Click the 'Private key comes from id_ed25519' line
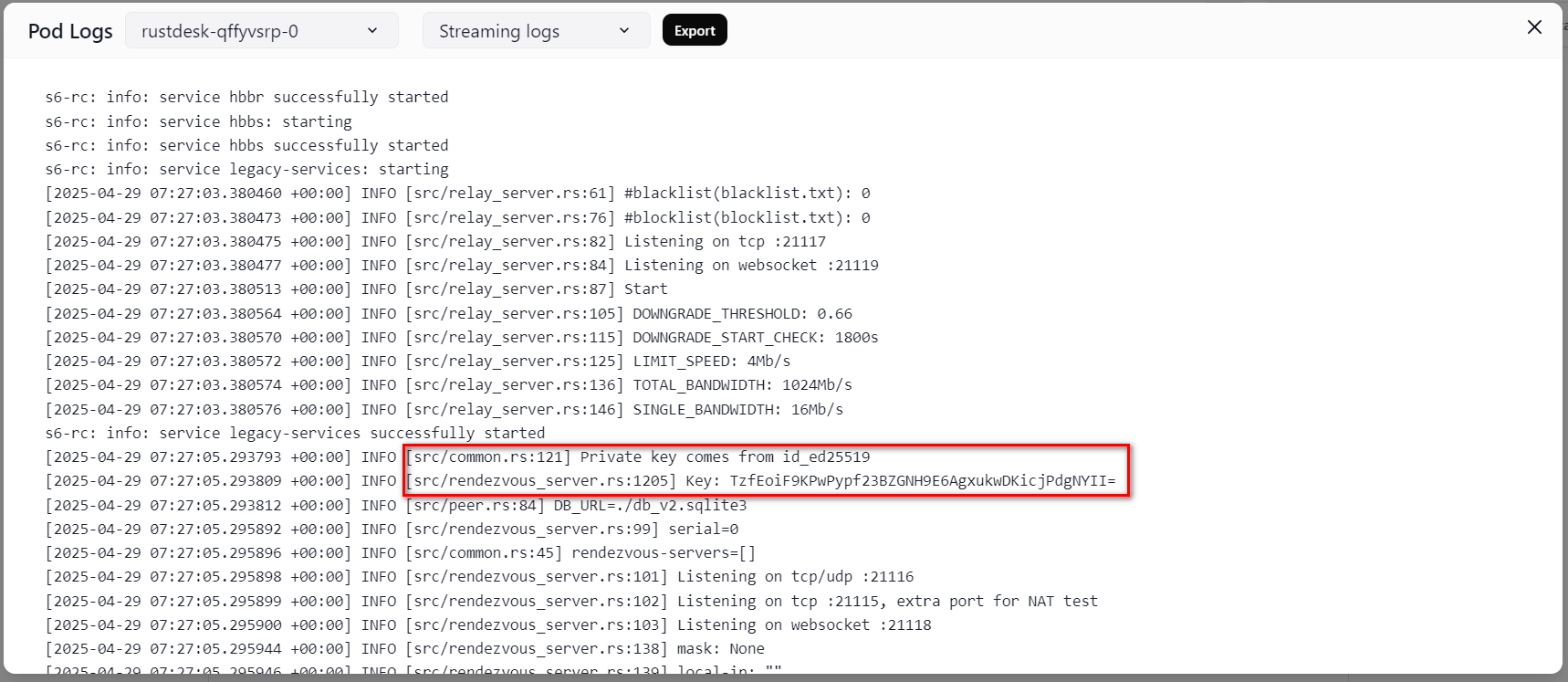This screenshot has height=682, width=1568. (x=725, y=457)
